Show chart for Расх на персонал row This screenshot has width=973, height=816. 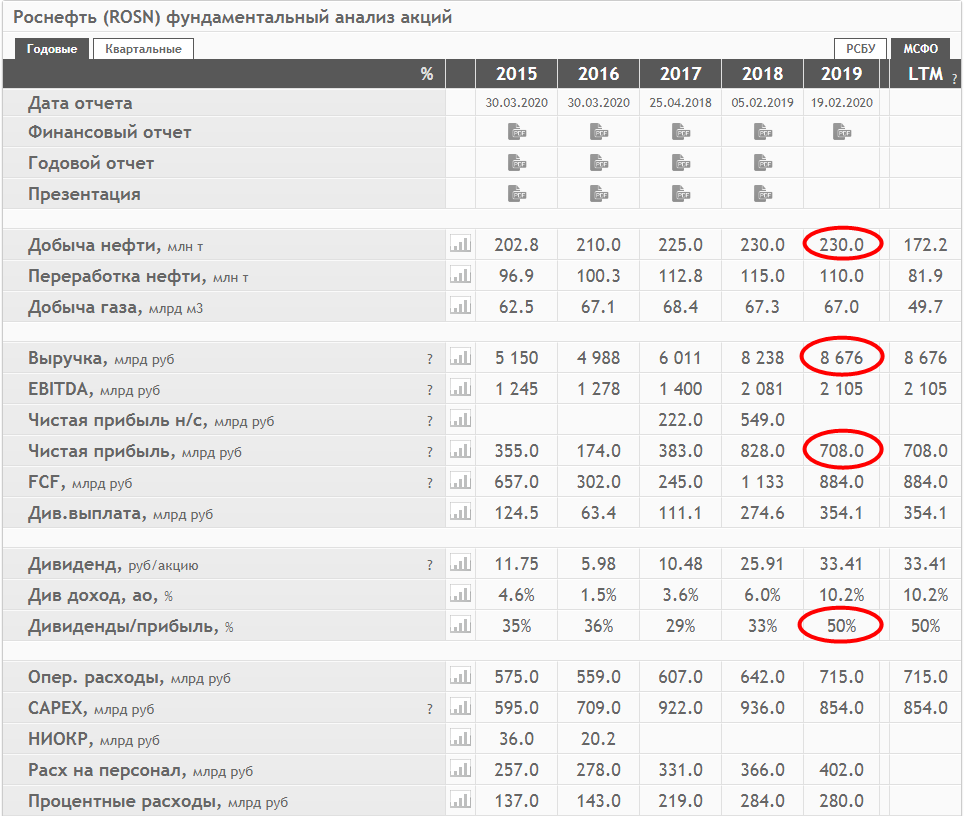[x=460, y=769]
